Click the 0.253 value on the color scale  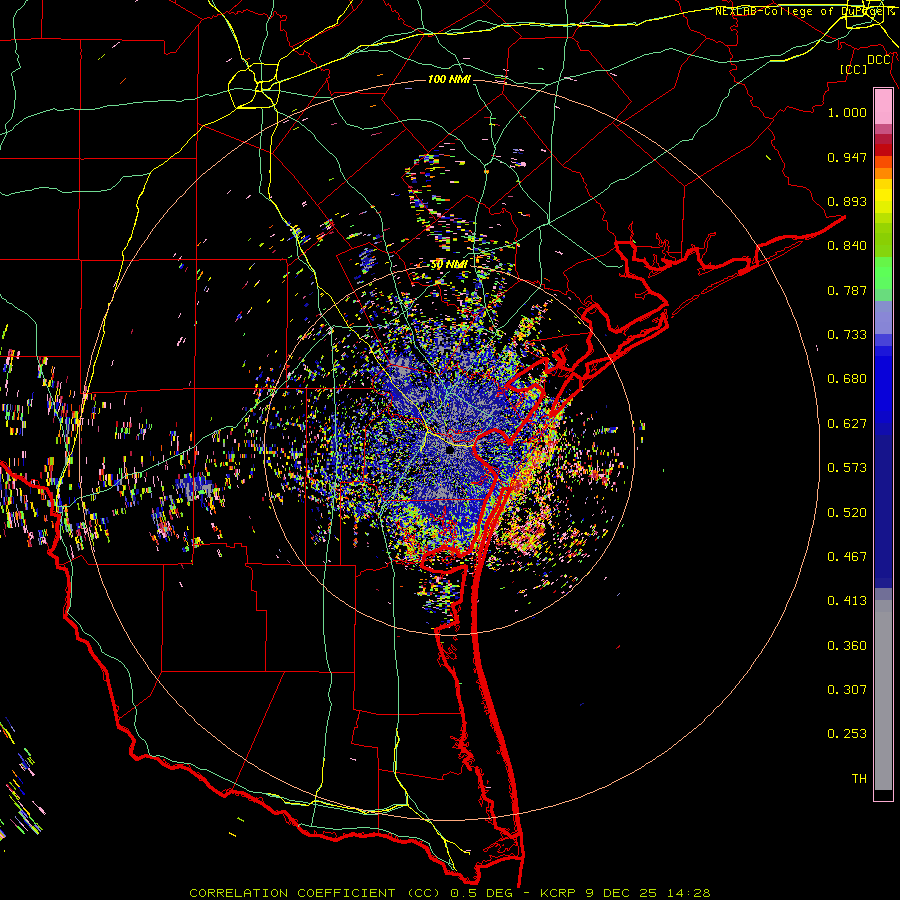[x=847, y=734]
